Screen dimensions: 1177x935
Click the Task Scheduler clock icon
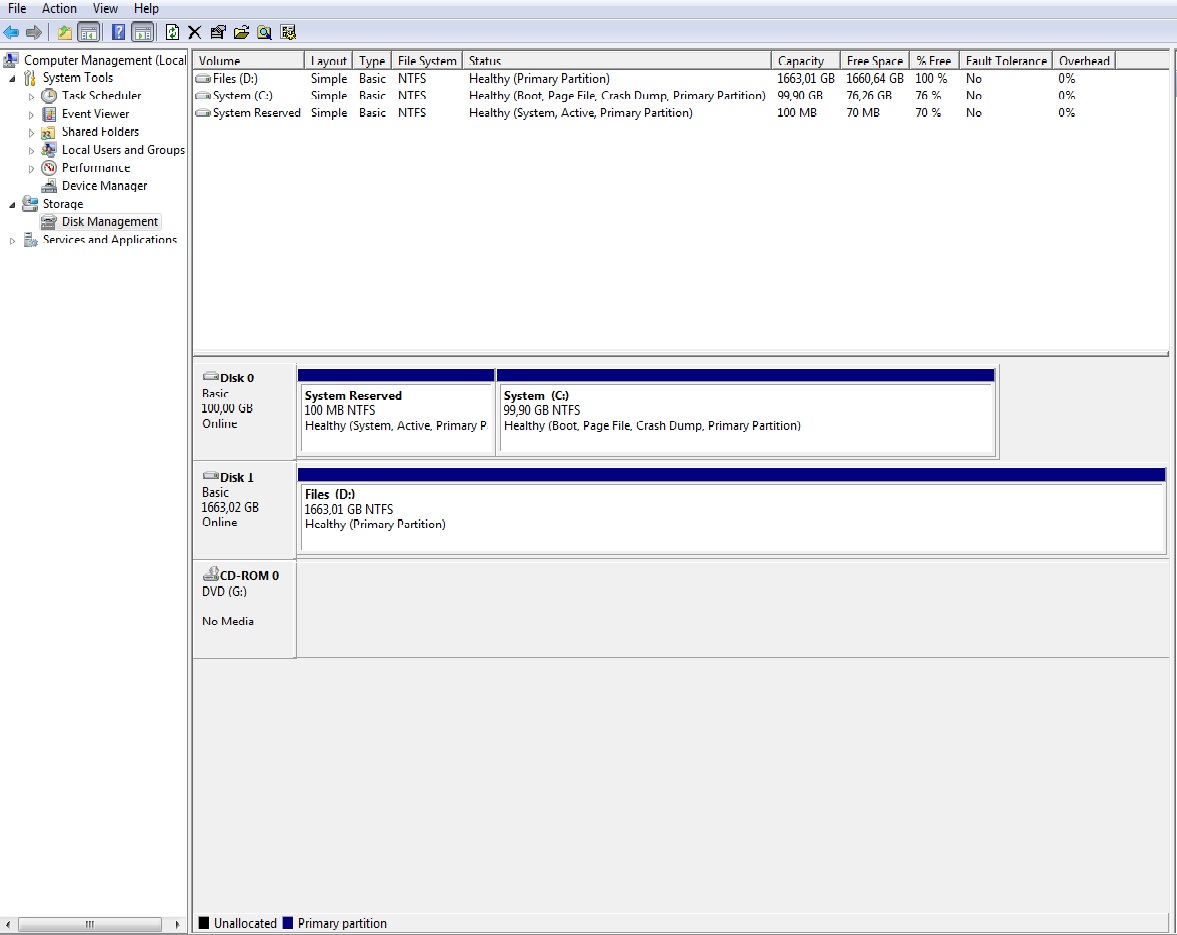click(x=49, y=96)
